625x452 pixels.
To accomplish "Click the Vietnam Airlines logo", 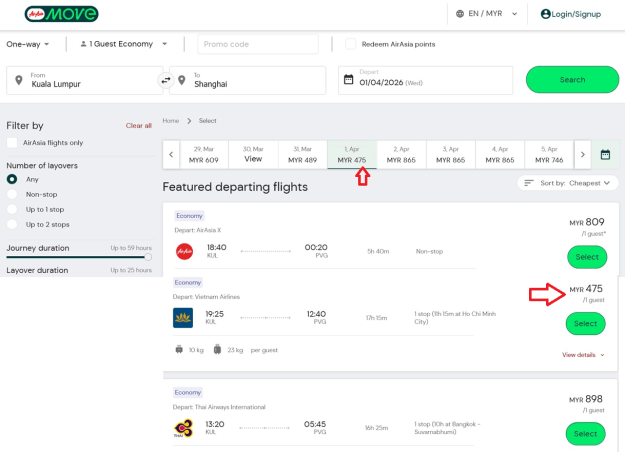I will click(183, 317).
